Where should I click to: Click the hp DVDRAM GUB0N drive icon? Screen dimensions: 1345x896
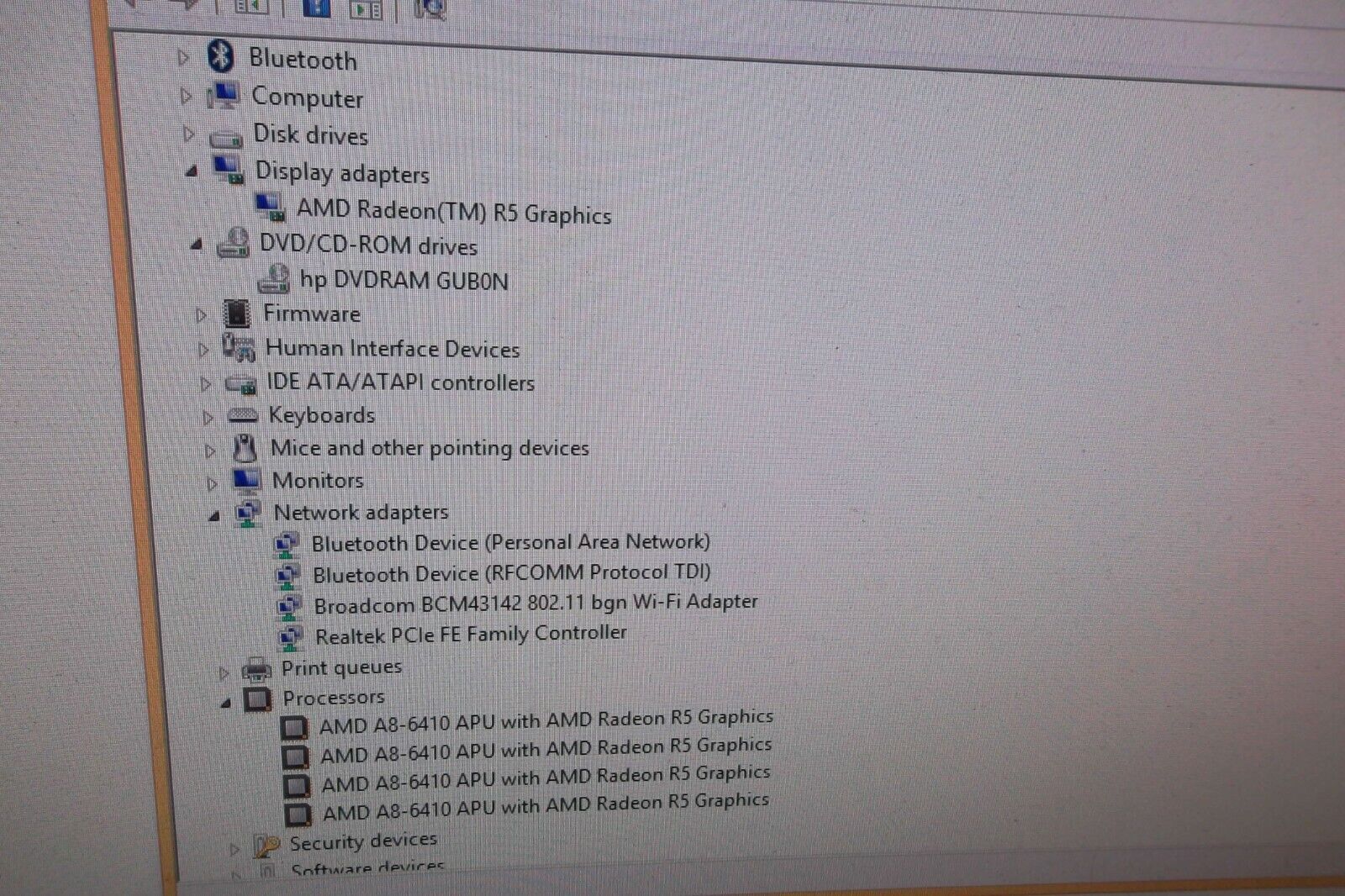(x=274, y=278)
